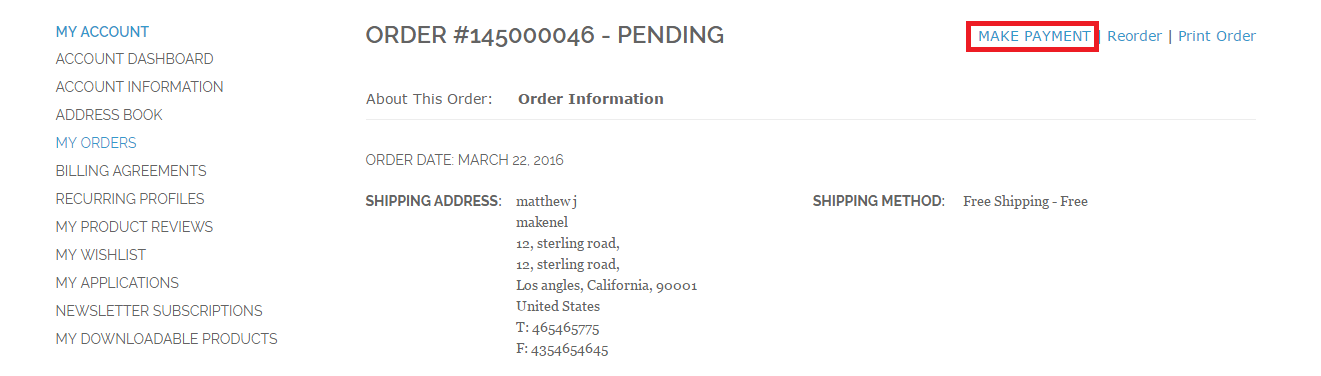Go to Account Dashboard

(134, 59)
